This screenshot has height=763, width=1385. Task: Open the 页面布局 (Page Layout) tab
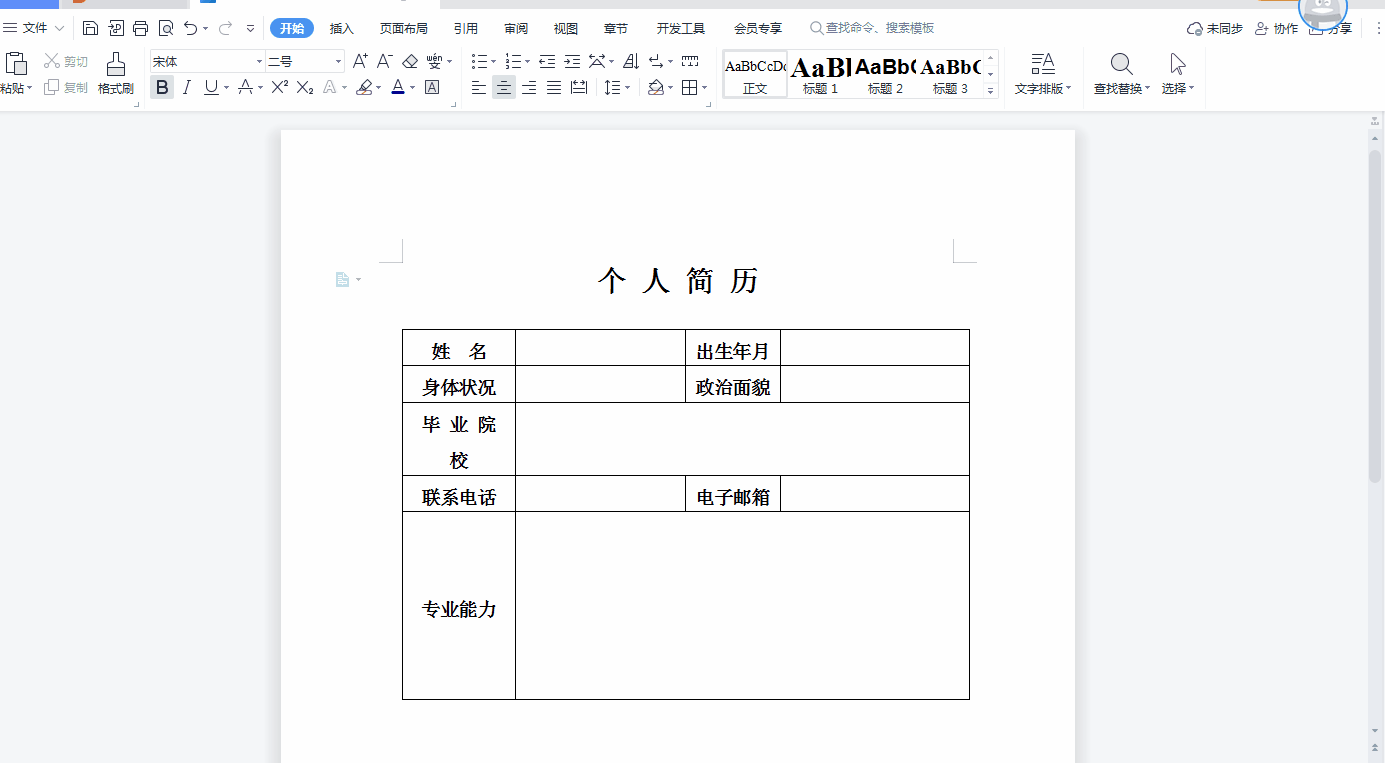(x=403, y=28)
